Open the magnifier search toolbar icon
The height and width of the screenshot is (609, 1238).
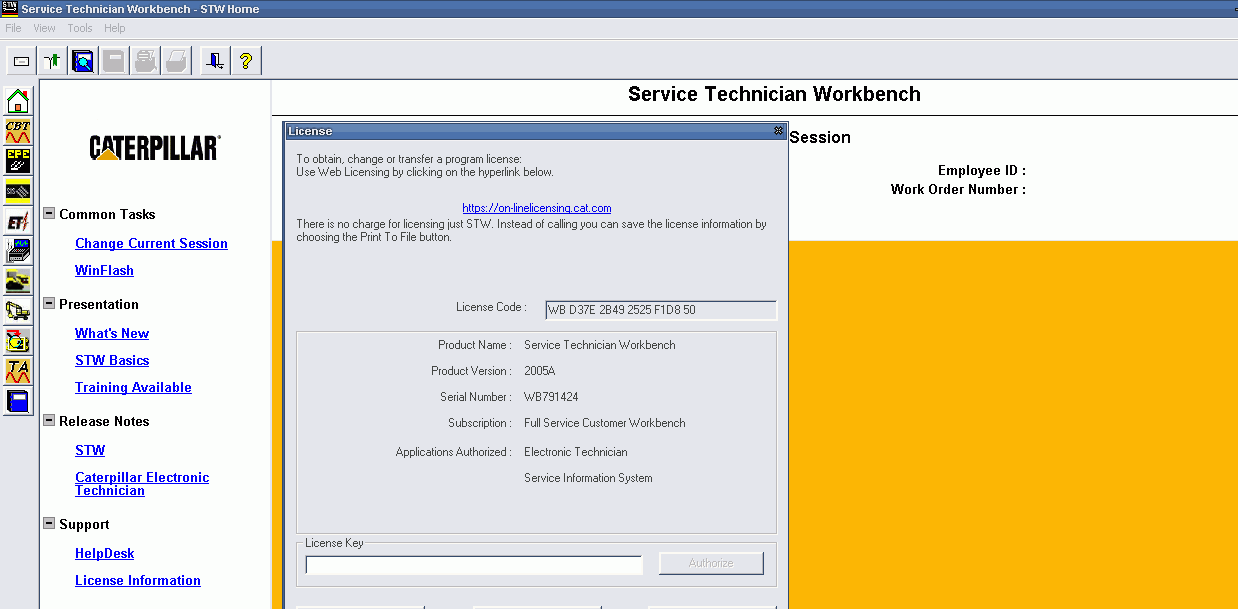(83, 61)
